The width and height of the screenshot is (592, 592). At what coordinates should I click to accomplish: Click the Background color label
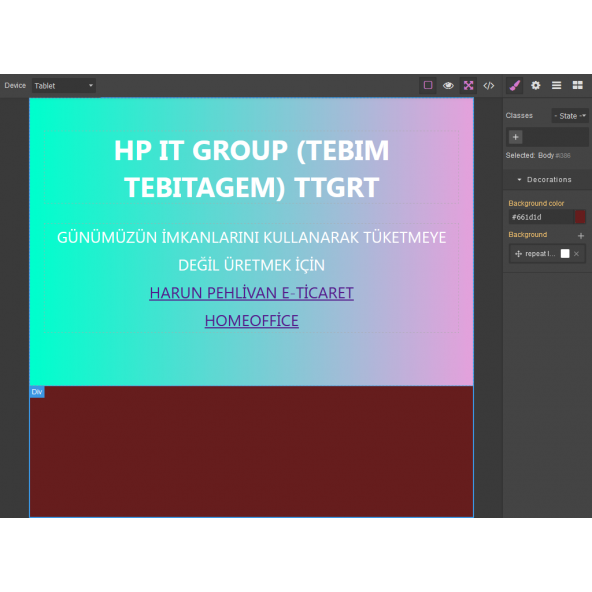536,204
